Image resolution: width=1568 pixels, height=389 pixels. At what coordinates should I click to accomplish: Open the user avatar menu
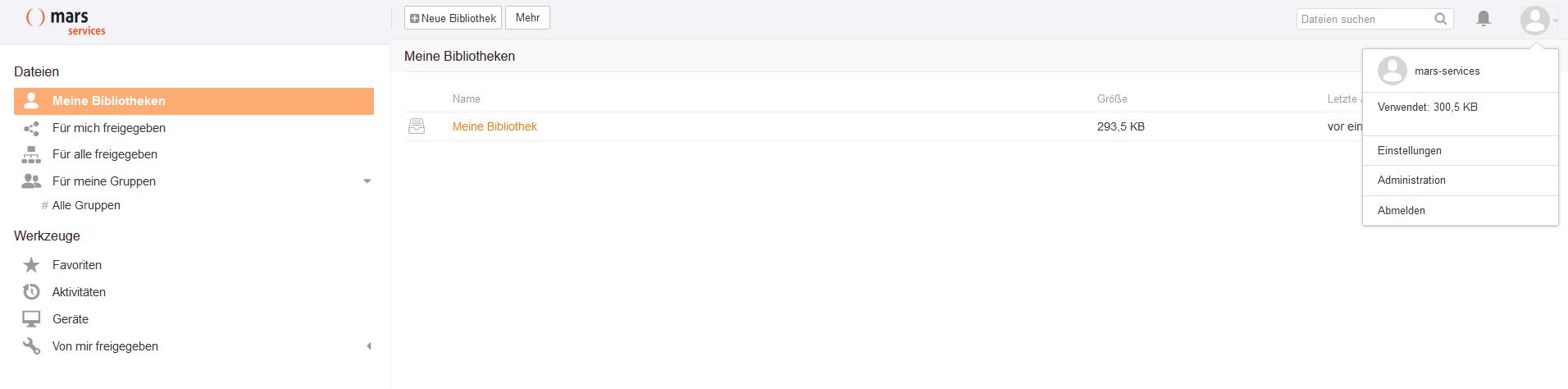[x=1535, y=20]
